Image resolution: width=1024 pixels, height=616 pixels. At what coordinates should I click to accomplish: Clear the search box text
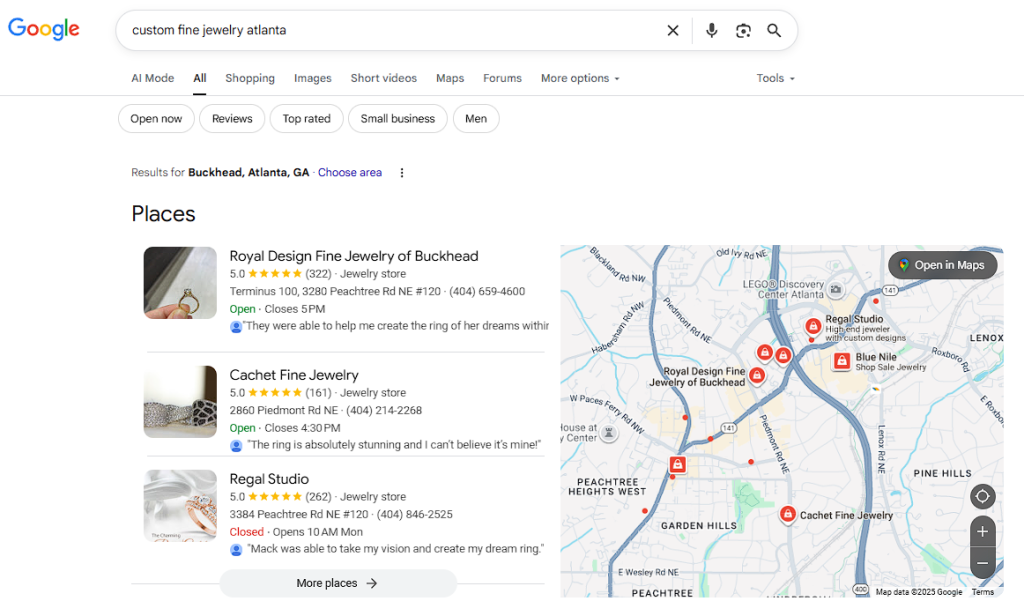[673, 30]
